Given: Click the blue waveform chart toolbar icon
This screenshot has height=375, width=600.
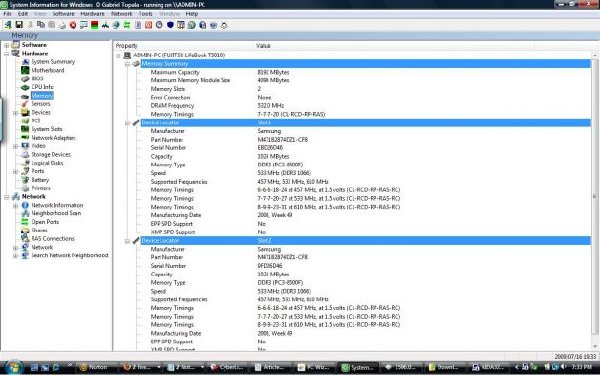Looking at the screenshot, I should pos(105,25).
